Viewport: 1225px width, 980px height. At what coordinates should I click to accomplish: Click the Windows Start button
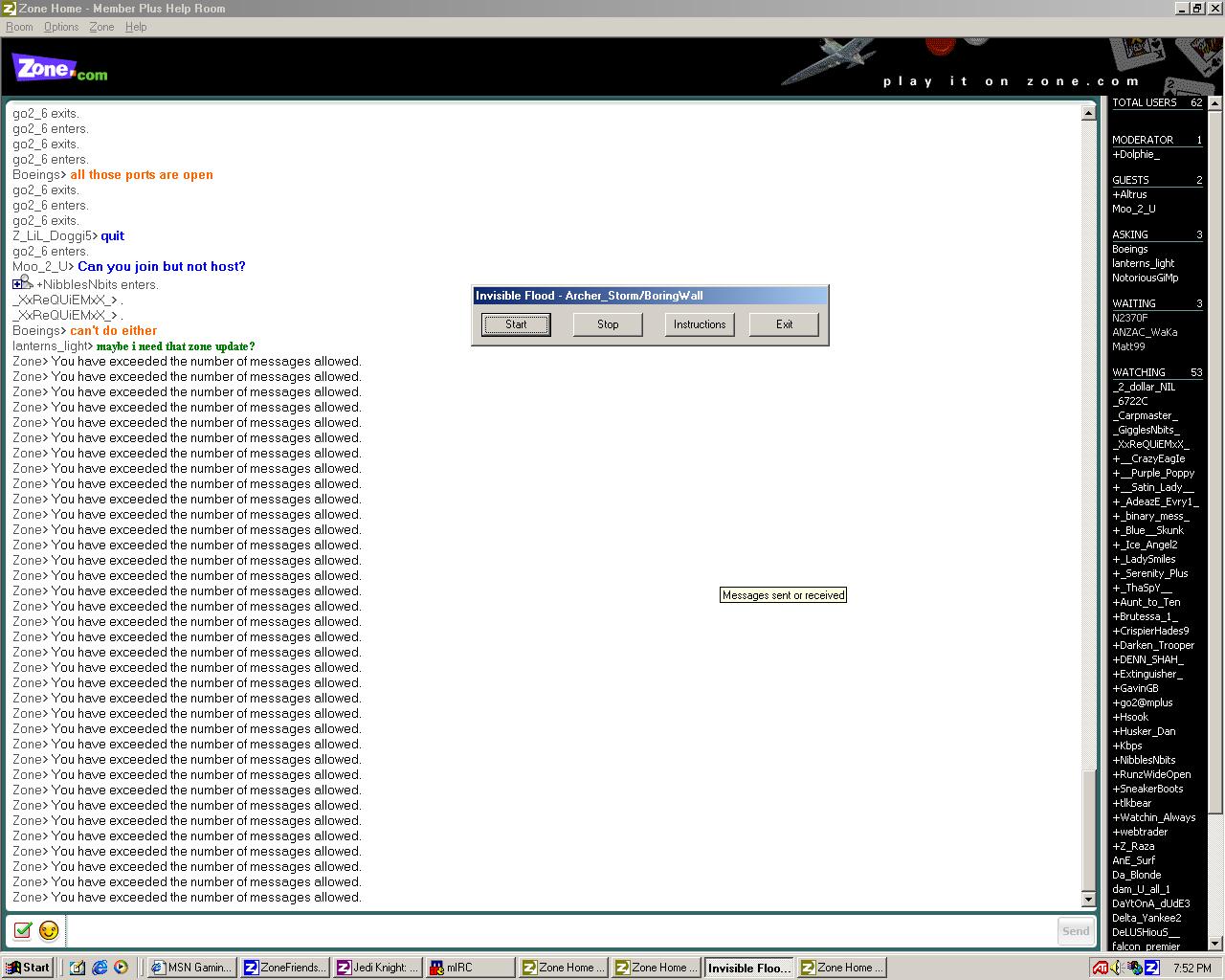click(x=28, y=968)
